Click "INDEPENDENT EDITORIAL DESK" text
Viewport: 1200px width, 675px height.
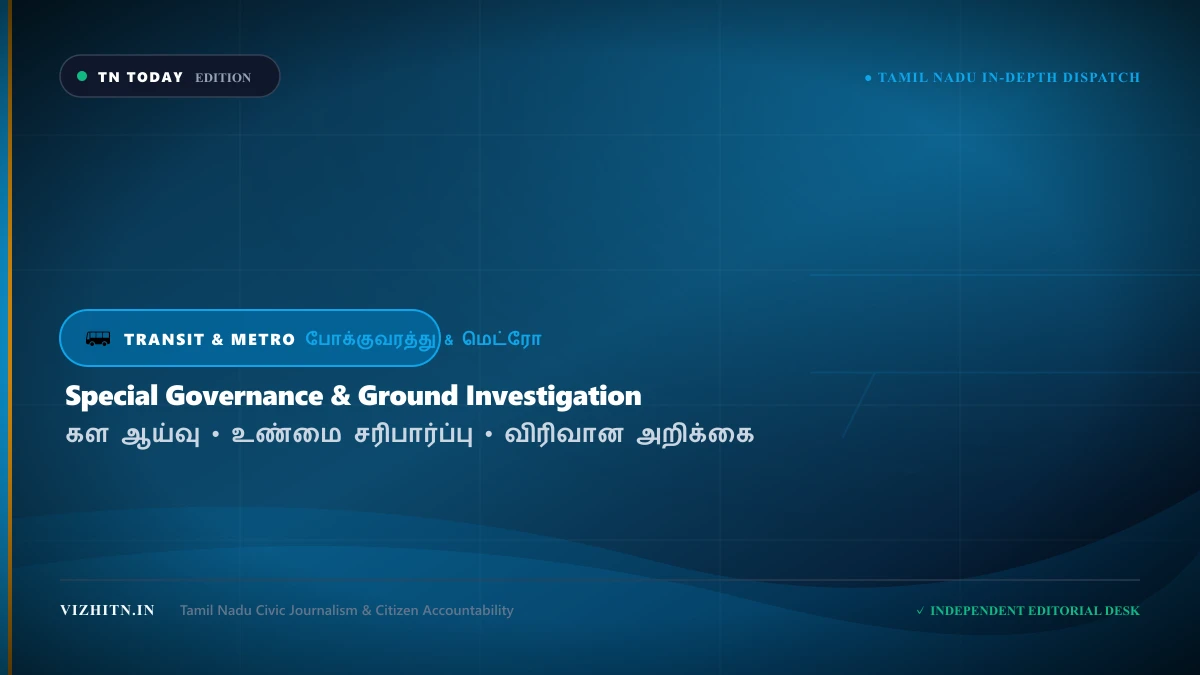coord(1035,611)
